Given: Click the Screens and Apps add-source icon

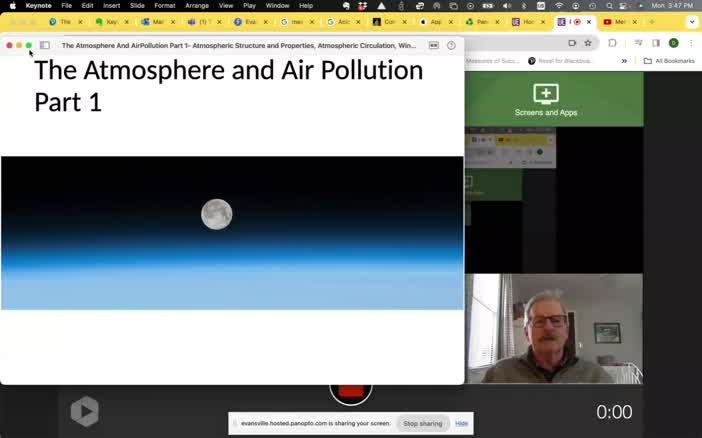Looking at the screenshot, I should pyautogui.click(x=545, y=95).
